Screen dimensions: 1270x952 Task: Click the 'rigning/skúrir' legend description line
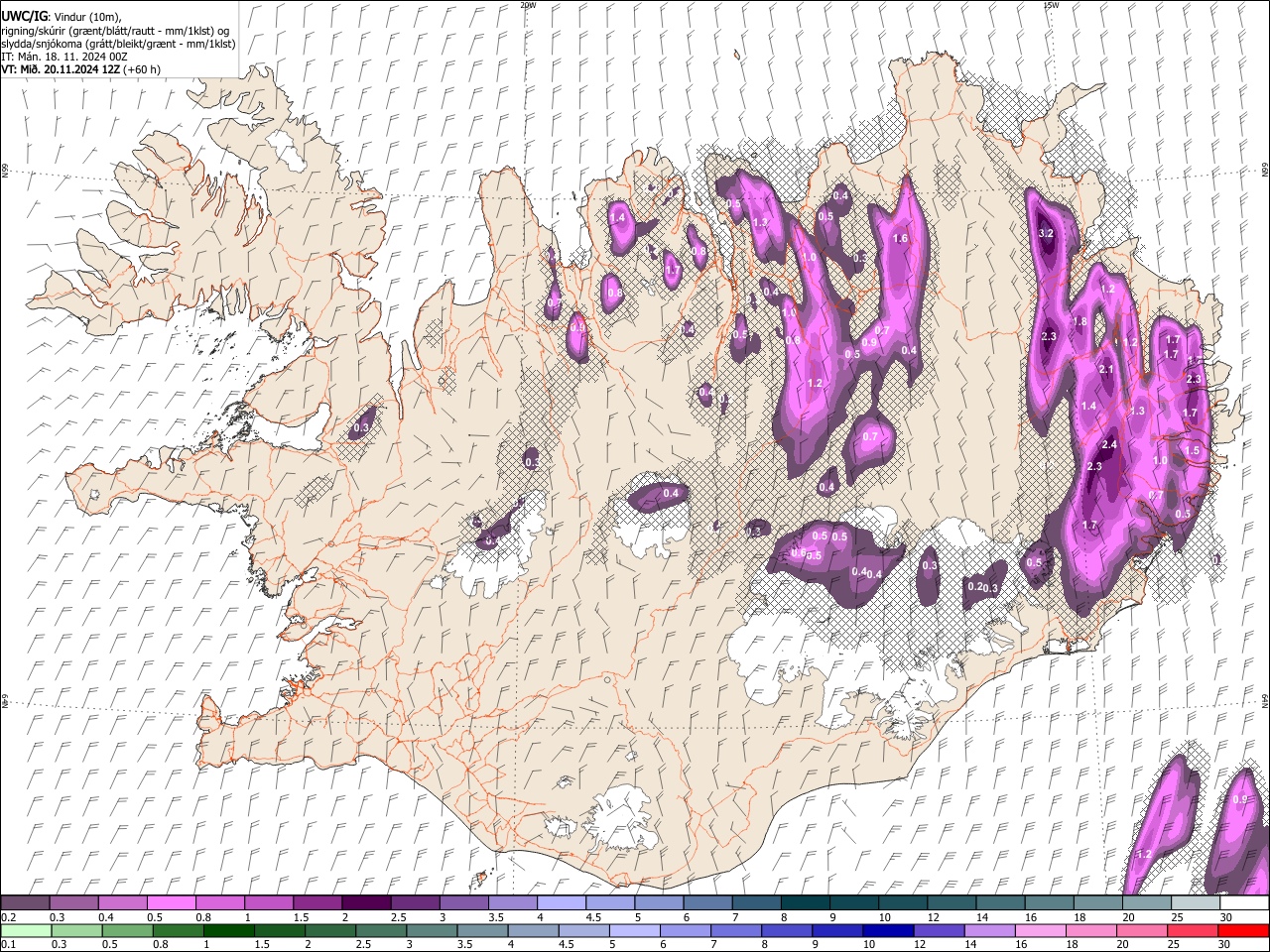tap(116, 31)
